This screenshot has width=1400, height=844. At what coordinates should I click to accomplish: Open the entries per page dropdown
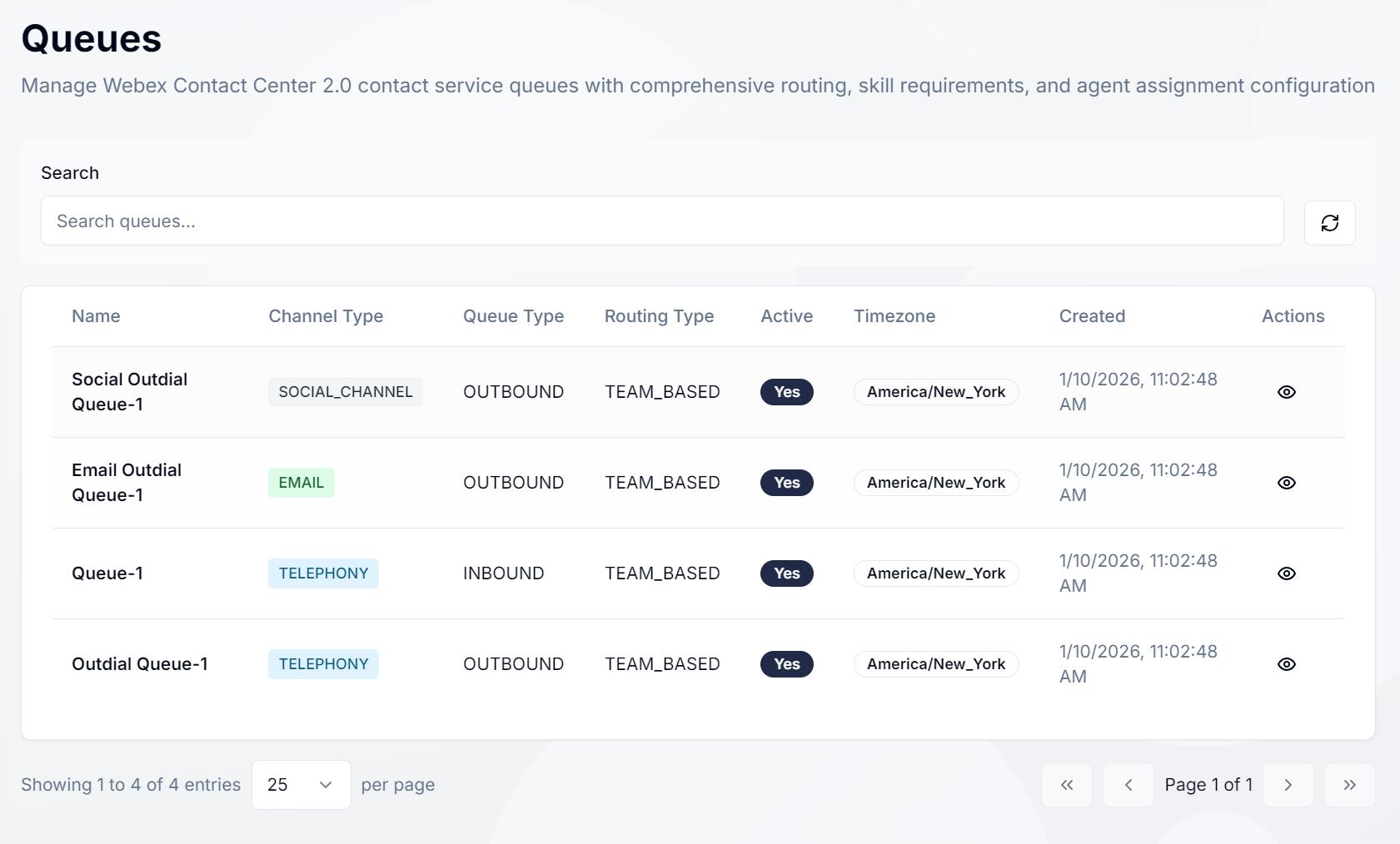(x=301, y=784)
